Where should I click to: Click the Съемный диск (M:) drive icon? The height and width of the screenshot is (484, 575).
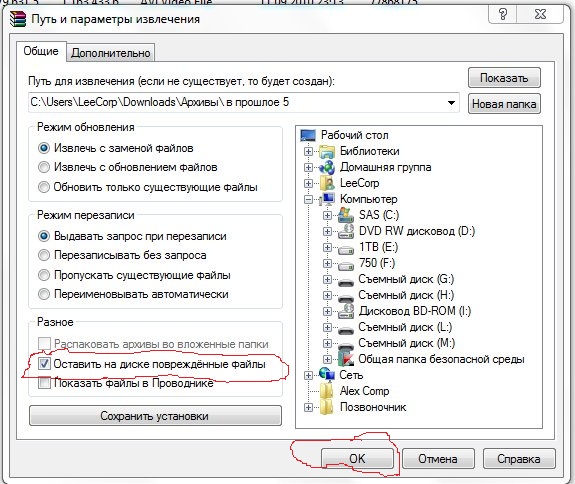345,346
